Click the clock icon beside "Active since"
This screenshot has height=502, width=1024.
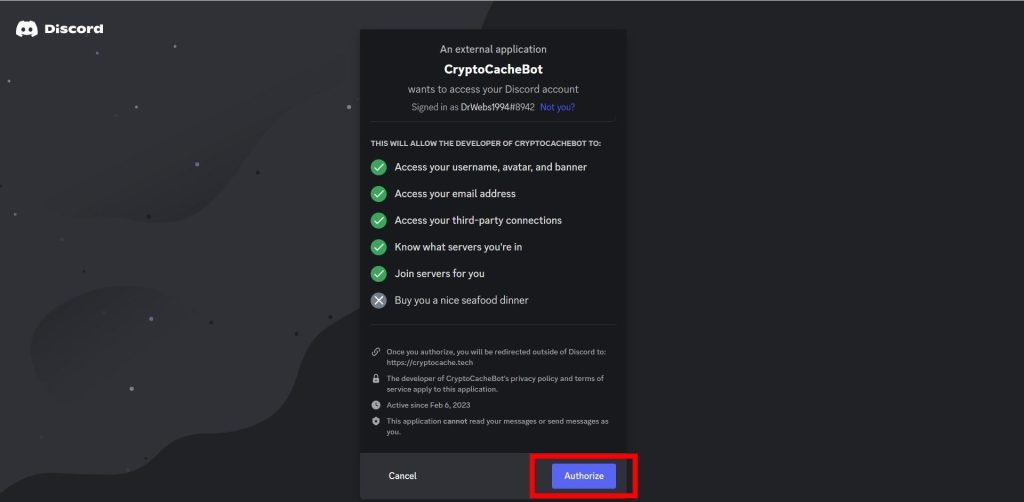pos(376,405)
